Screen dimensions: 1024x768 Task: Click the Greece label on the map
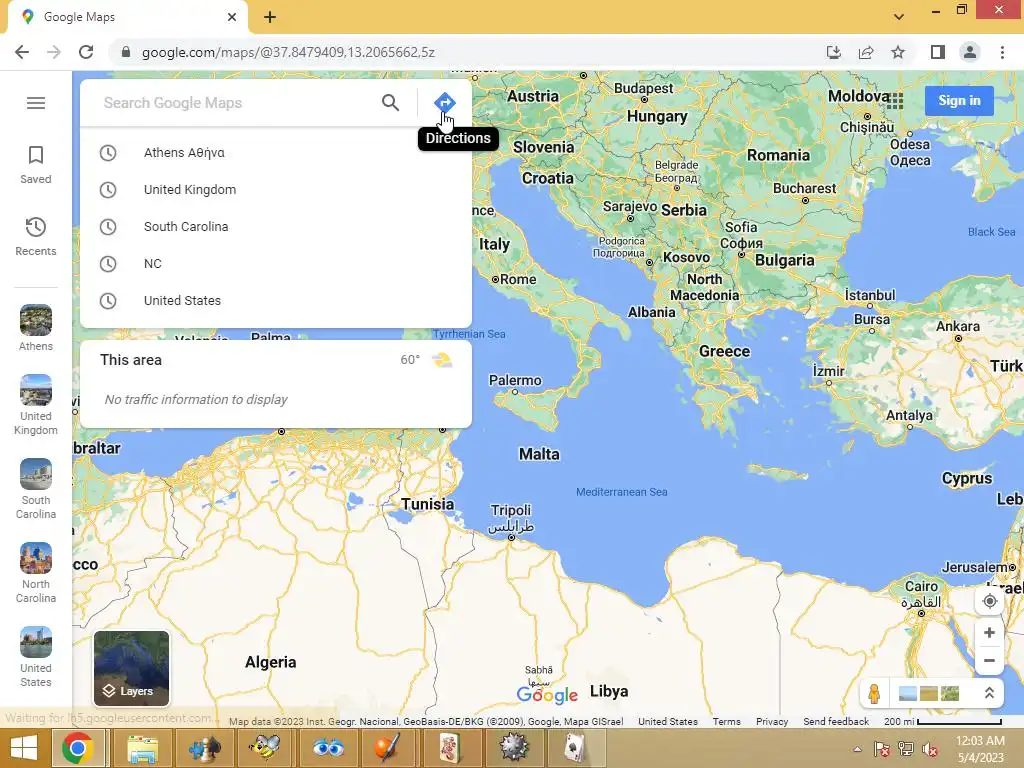pos(724,351)
